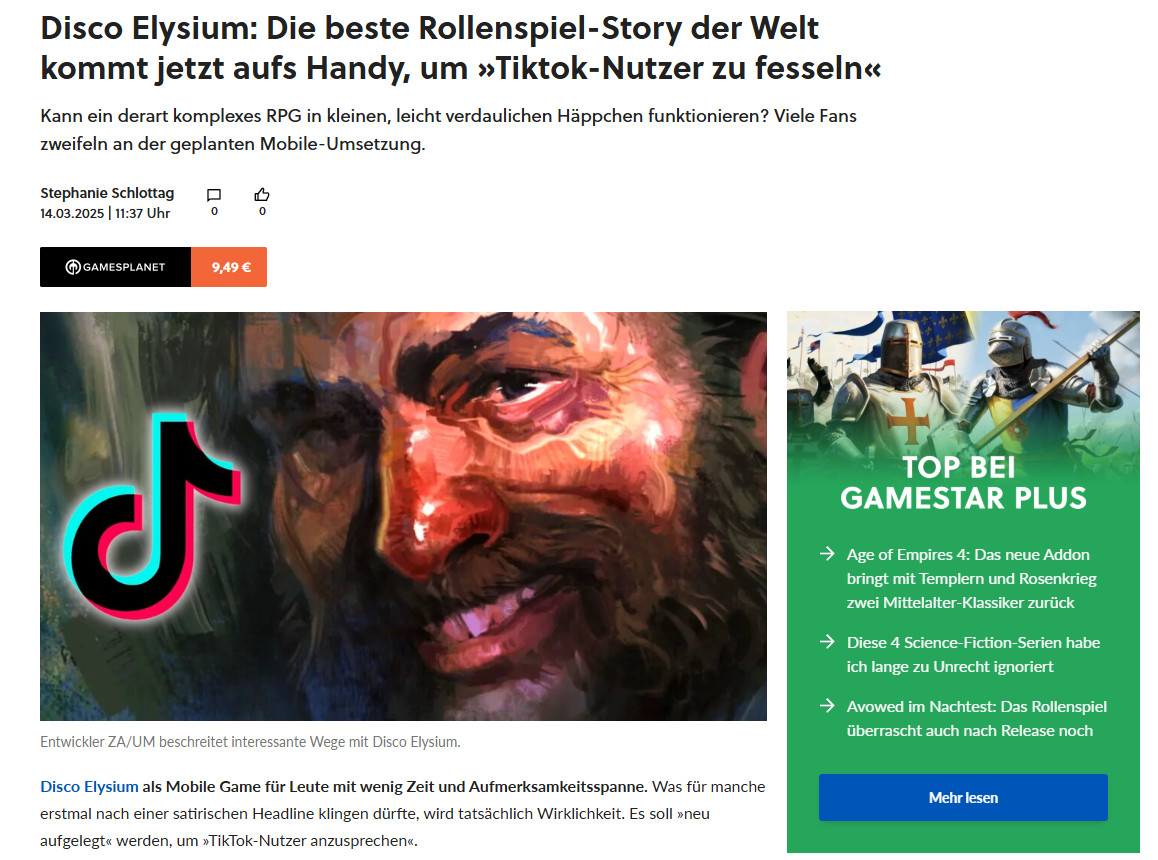Viewport: 1158px width, 860px height.
Task: Click the comment count number
Action: pyautogui.click(x=214, y=211)
